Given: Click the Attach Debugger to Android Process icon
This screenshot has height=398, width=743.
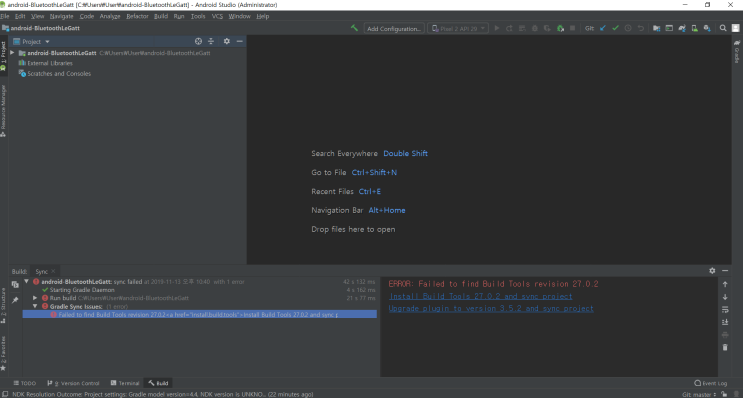Looking at the screenshot, I should tap(560, 28).
